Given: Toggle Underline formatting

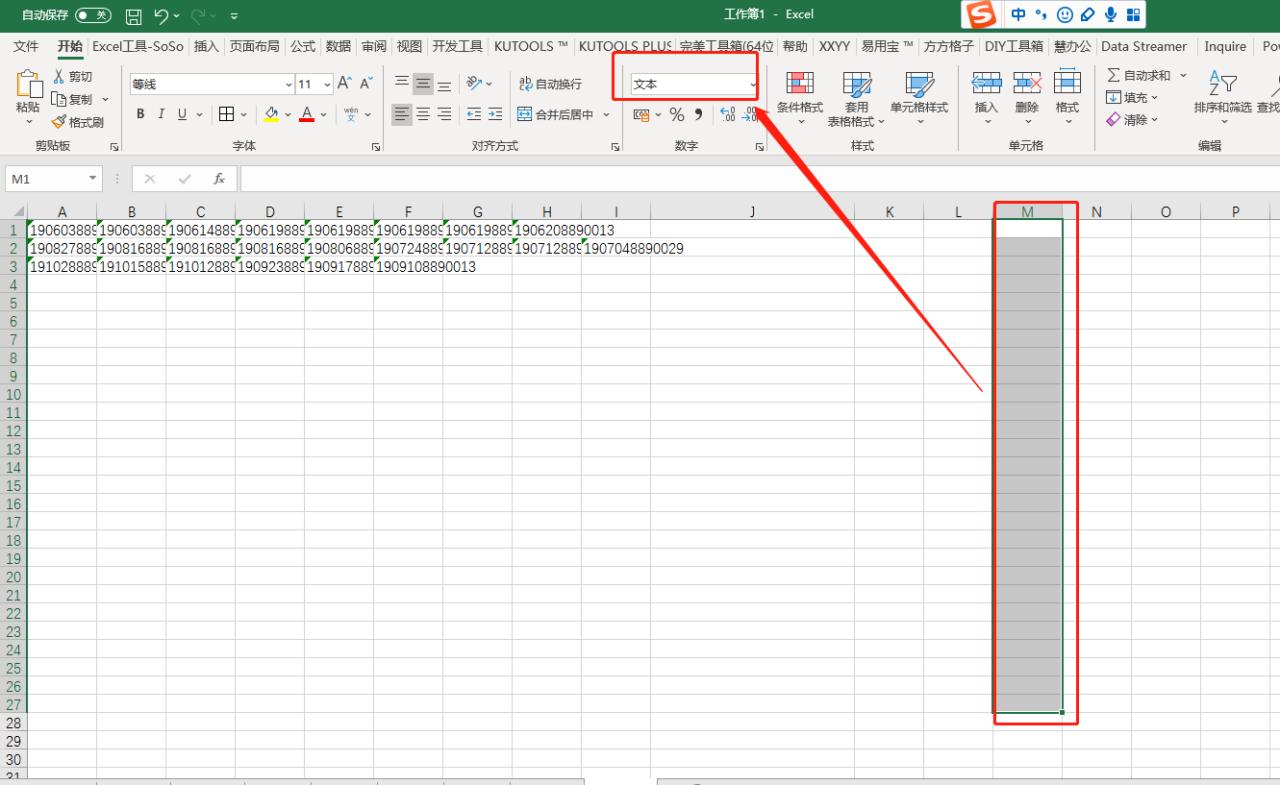Looking at the screenshot, I should [x=182, y=114].
